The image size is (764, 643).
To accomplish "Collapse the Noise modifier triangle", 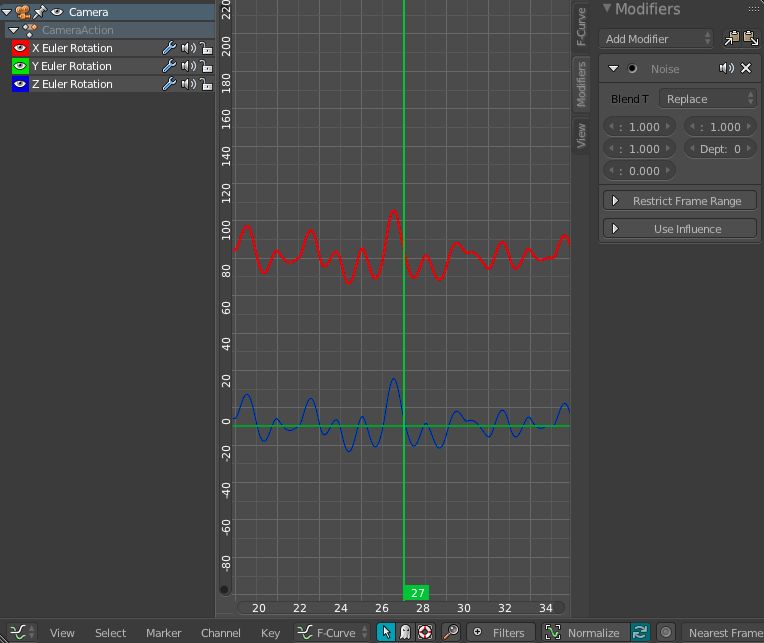I will [x=613, y=68].
